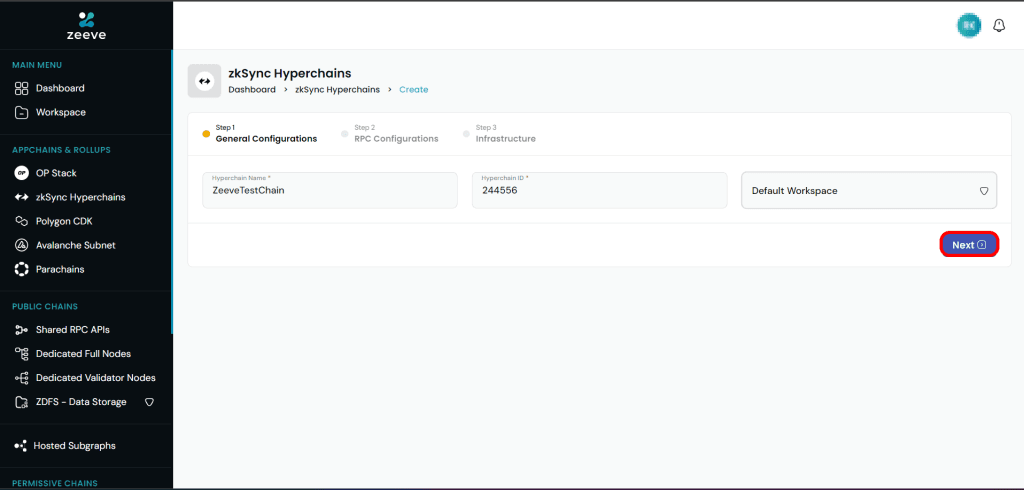
Task: Click the Parachains icon
Action: tap(22, 269)
